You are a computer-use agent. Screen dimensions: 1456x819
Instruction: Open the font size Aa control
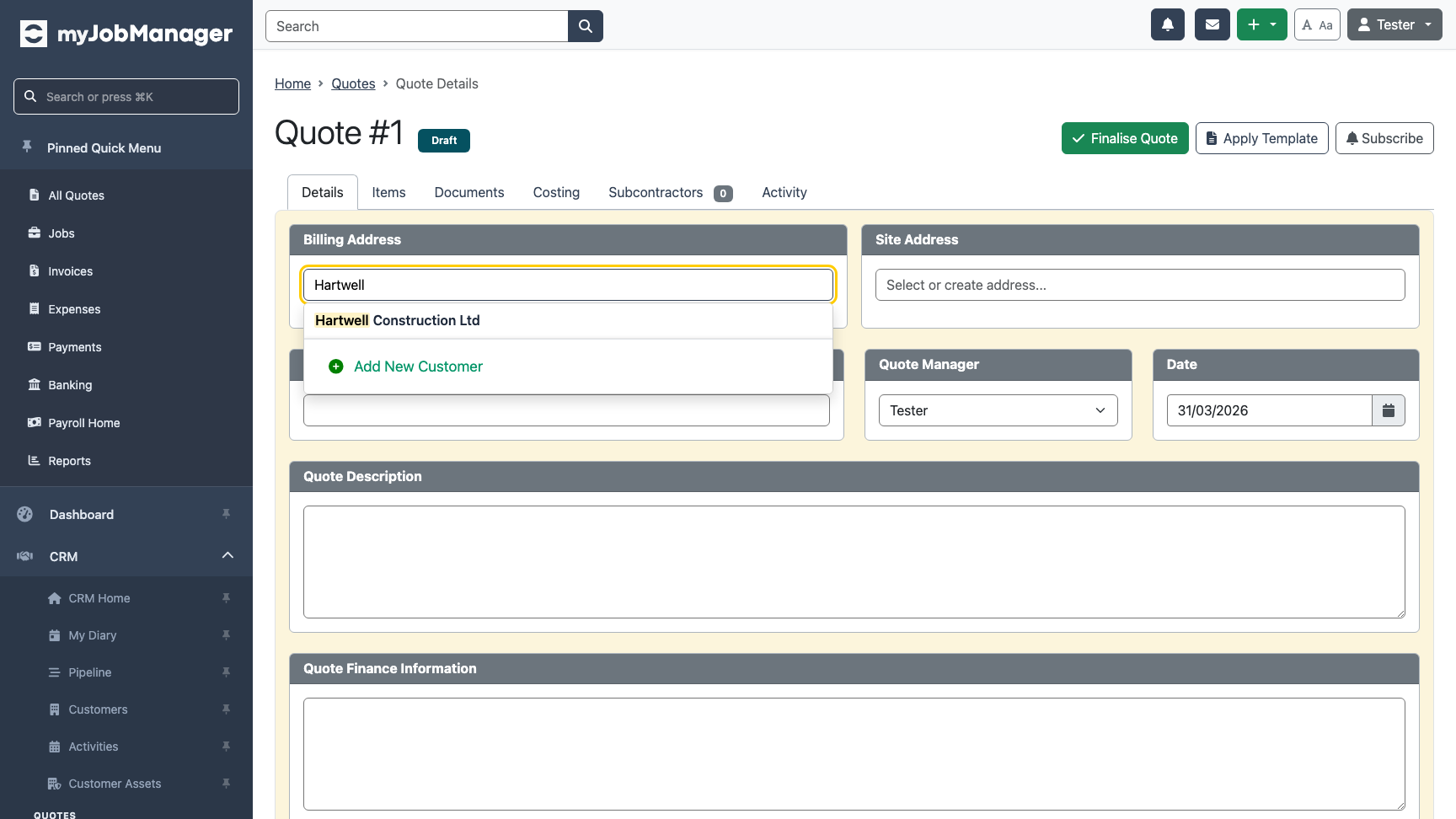tap(1317, 24)
